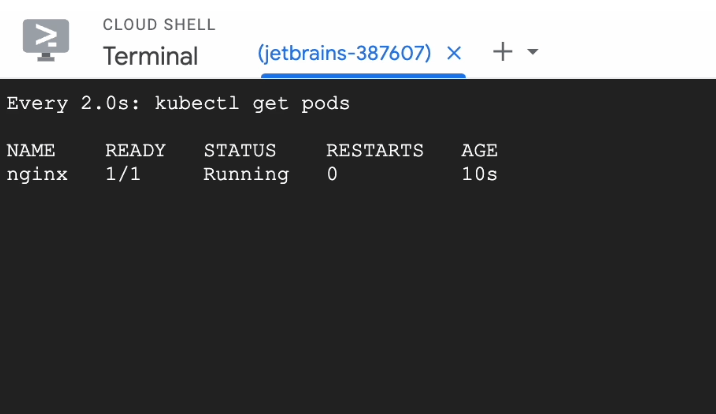Image resolution: width=716 pixels, height=414 pixels.
Task: Click the NAME column header
Action: [31, 151]
